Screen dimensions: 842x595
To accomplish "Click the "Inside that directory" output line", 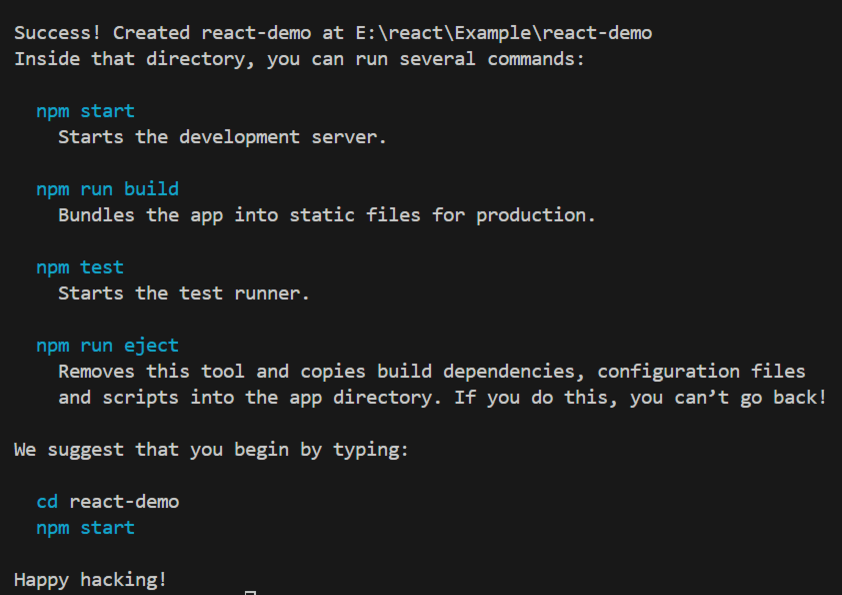I will (298, 59).
